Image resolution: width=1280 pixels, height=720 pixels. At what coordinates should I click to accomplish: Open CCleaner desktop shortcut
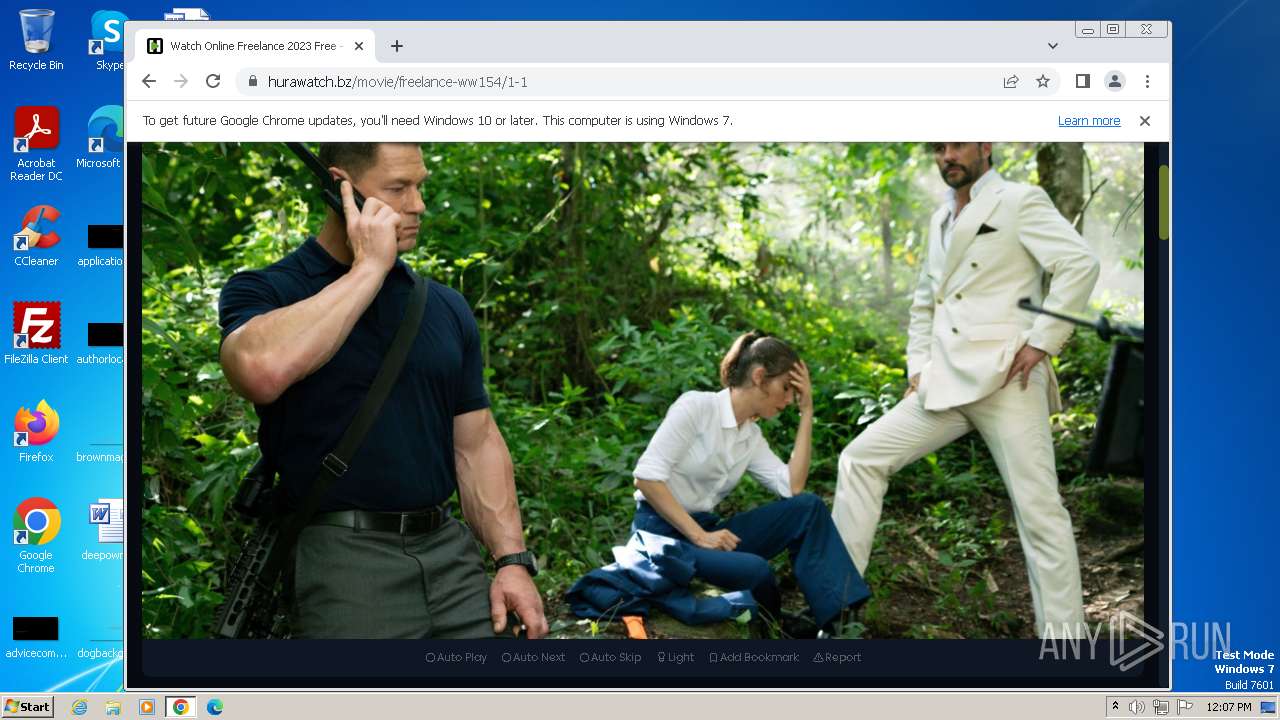point(36,236)
